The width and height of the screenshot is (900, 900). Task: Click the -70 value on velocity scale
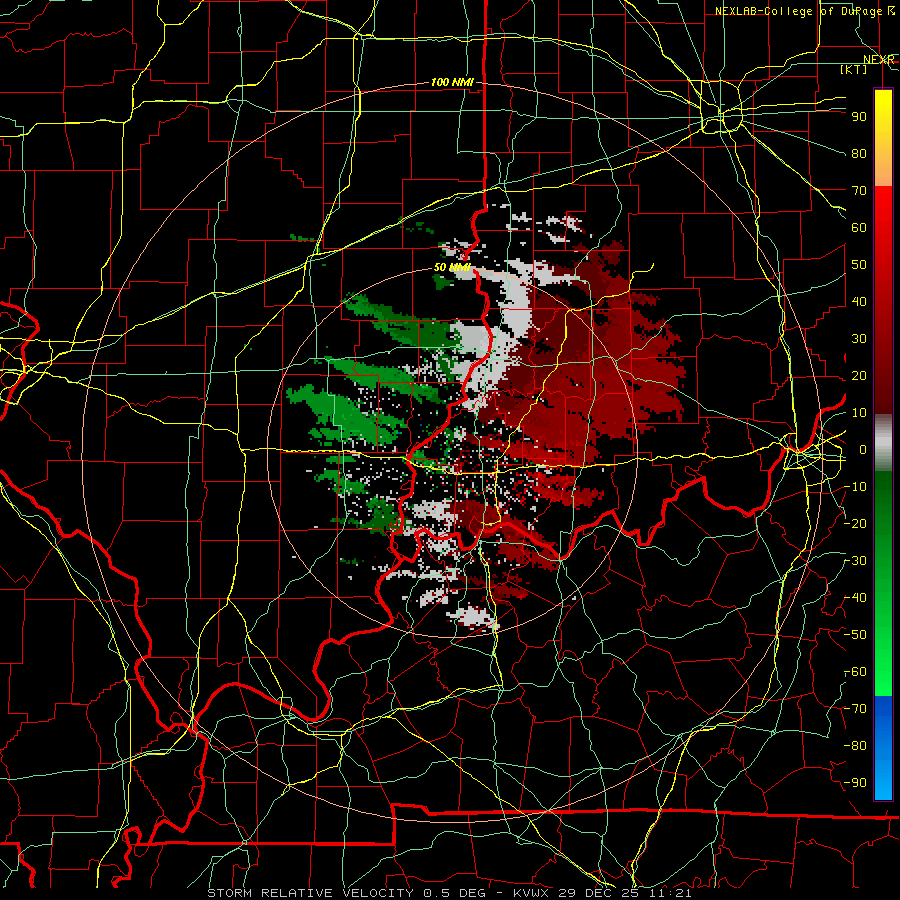855,709
